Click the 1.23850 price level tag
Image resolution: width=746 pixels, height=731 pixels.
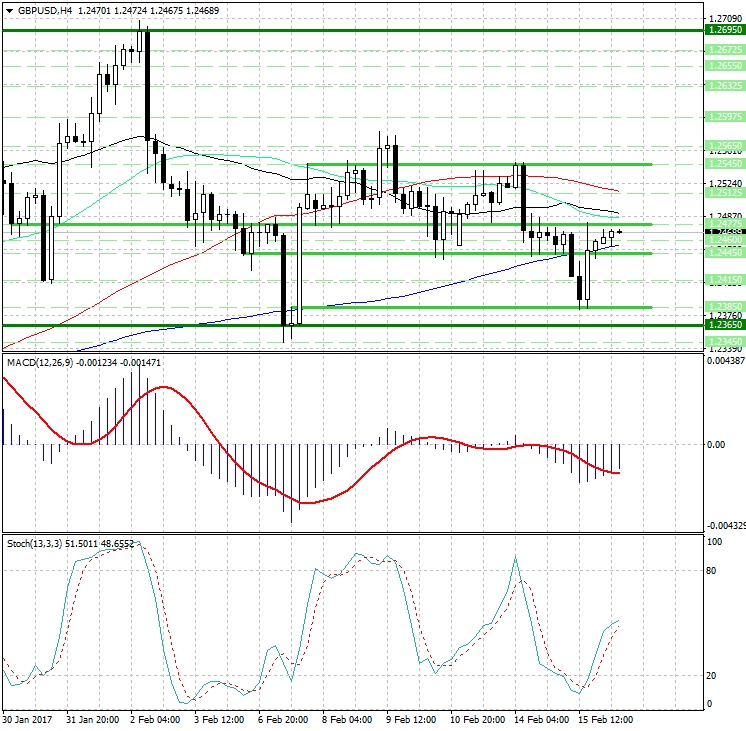pyautogui.click(x=723, y=307)
